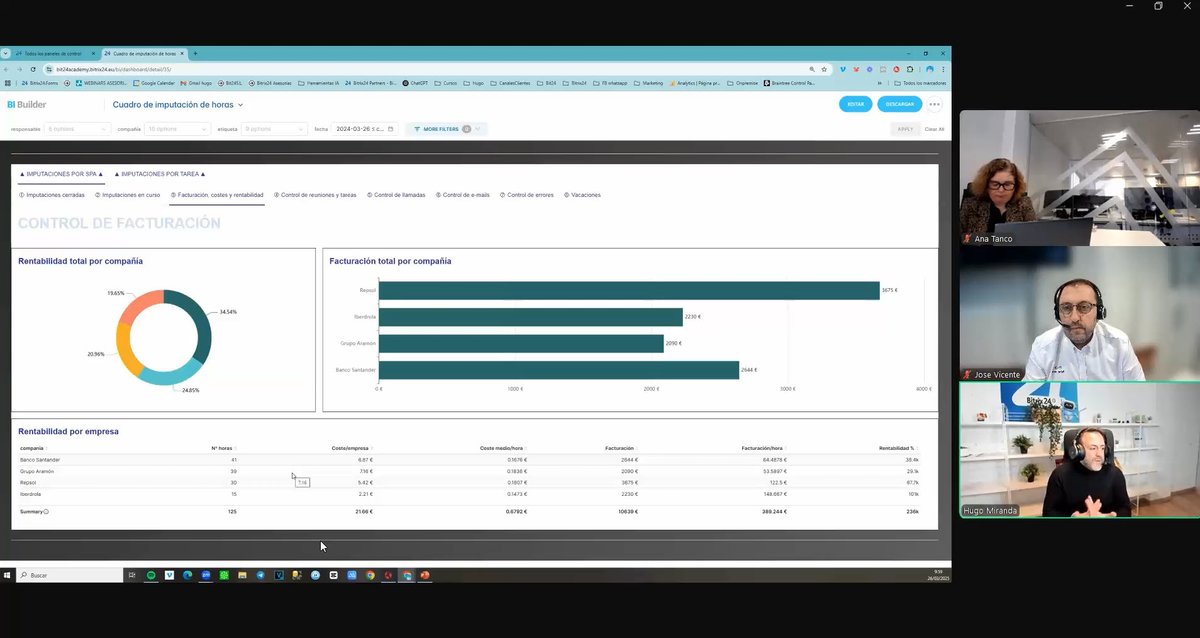1200x638 pixels.
Task: Open the Marketing bookmarks folder
Action: (648, 83)
